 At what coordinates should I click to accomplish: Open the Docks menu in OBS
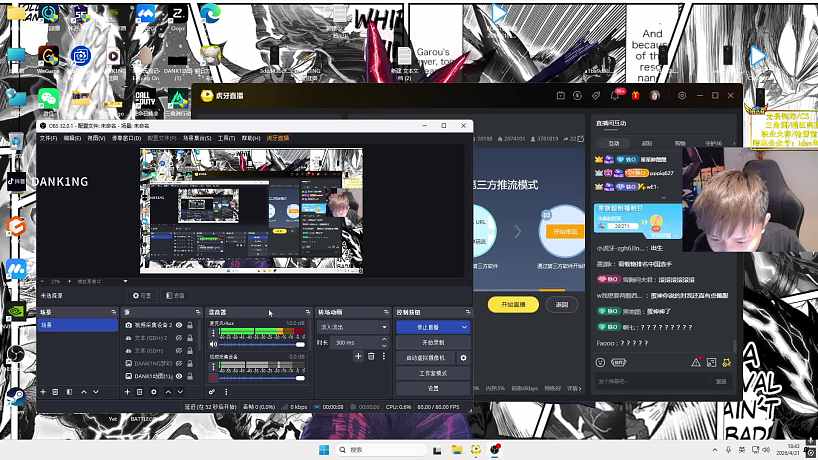[126, 138]
